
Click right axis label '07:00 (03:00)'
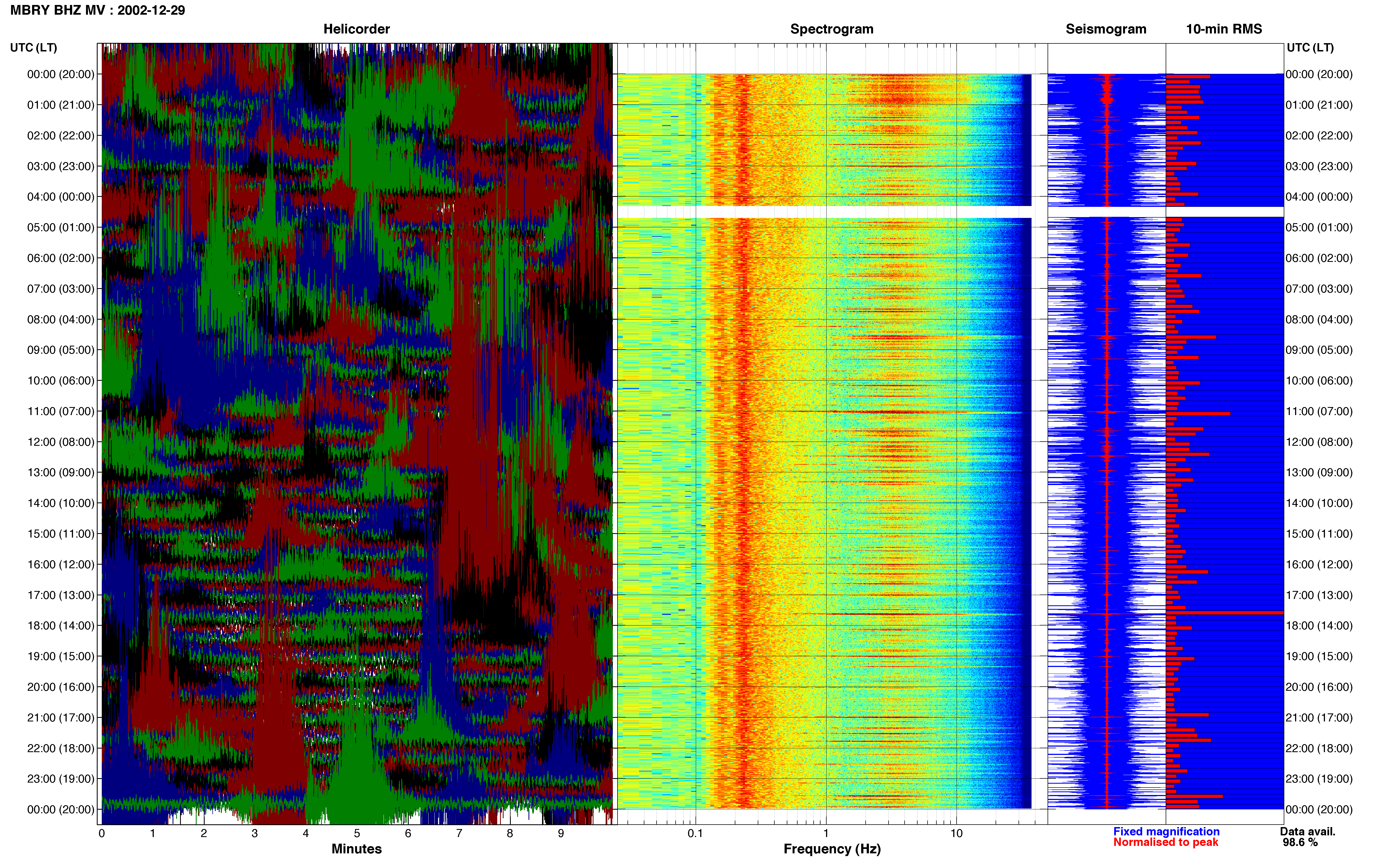click(1319, 289)
